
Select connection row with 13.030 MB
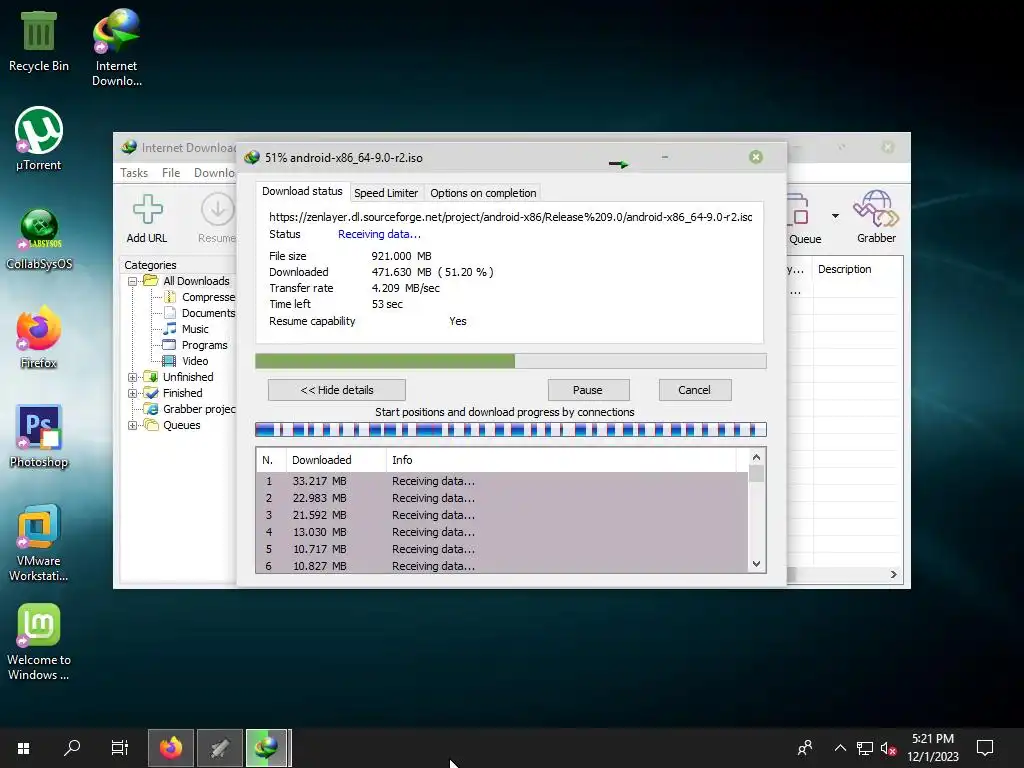coord(502,532)
